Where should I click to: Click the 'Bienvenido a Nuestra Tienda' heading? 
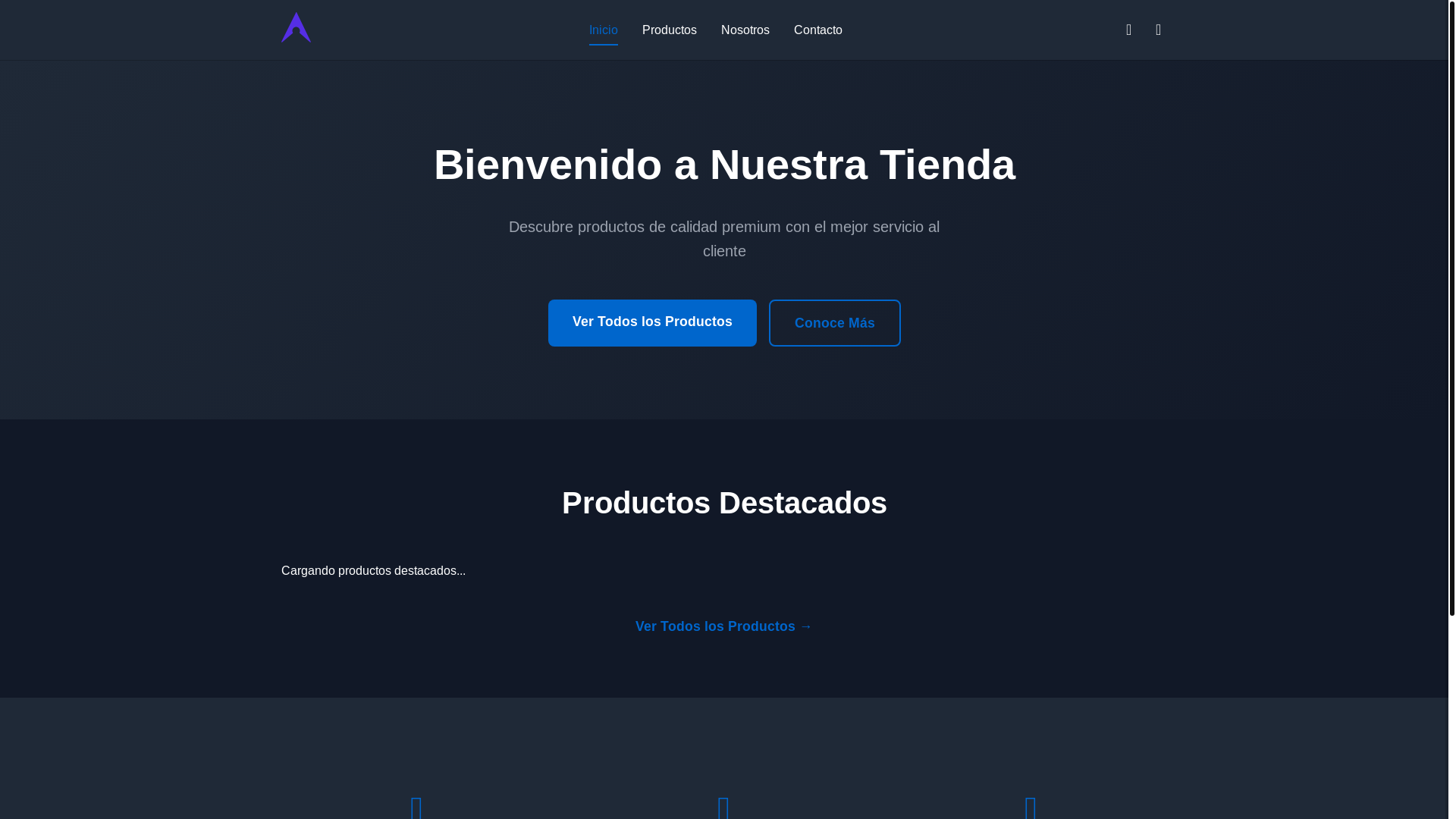pos(724,165)
